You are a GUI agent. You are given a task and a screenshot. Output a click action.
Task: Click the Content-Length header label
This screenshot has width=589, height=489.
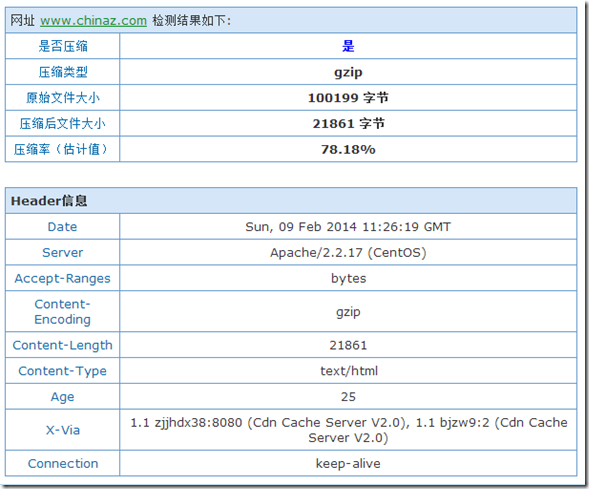coord(62,346)
